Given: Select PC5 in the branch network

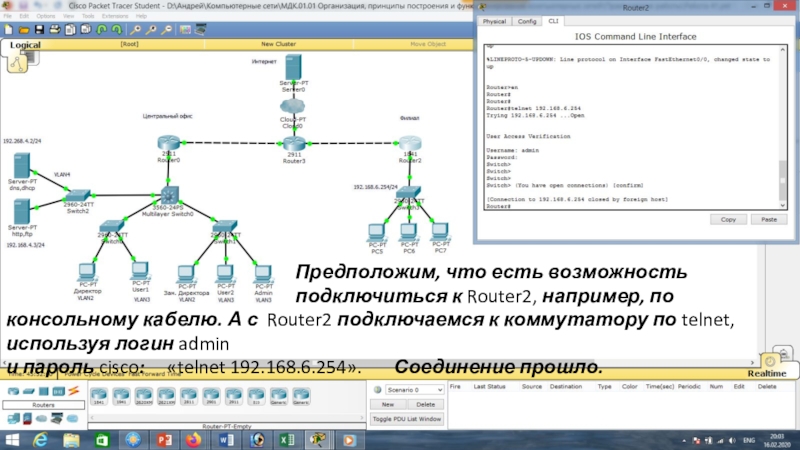Looking at the screenshot, I should click(377, 233).
